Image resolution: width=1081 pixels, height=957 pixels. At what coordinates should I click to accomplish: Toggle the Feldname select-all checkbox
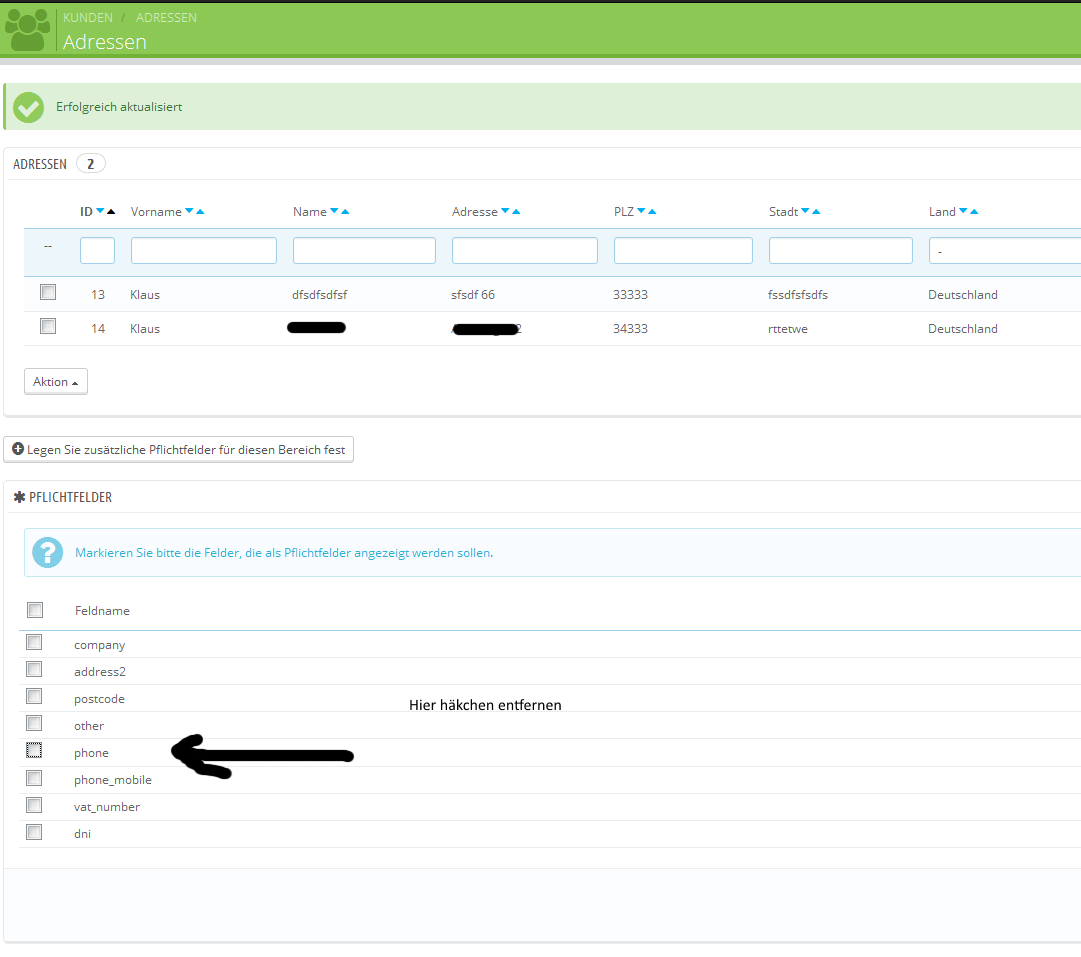(35, 610)
